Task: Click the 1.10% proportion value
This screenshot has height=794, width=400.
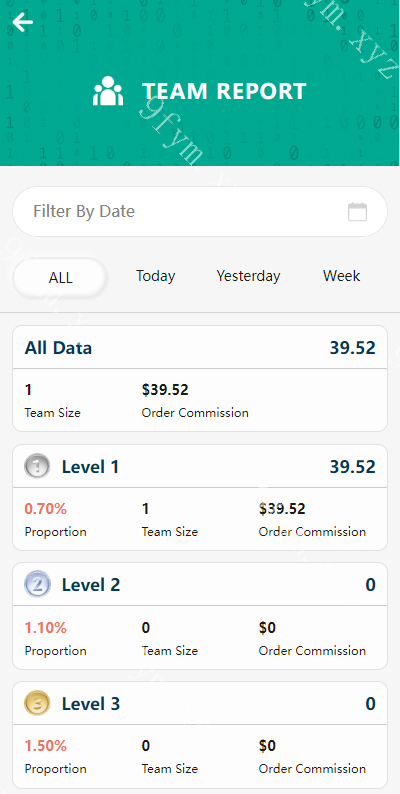Action: 46,628
